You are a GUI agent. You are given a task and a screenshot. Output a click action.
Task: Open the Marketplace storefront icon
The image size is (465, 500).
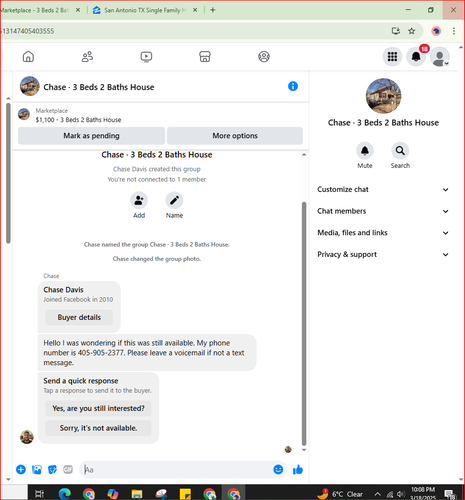click(205, 57)
